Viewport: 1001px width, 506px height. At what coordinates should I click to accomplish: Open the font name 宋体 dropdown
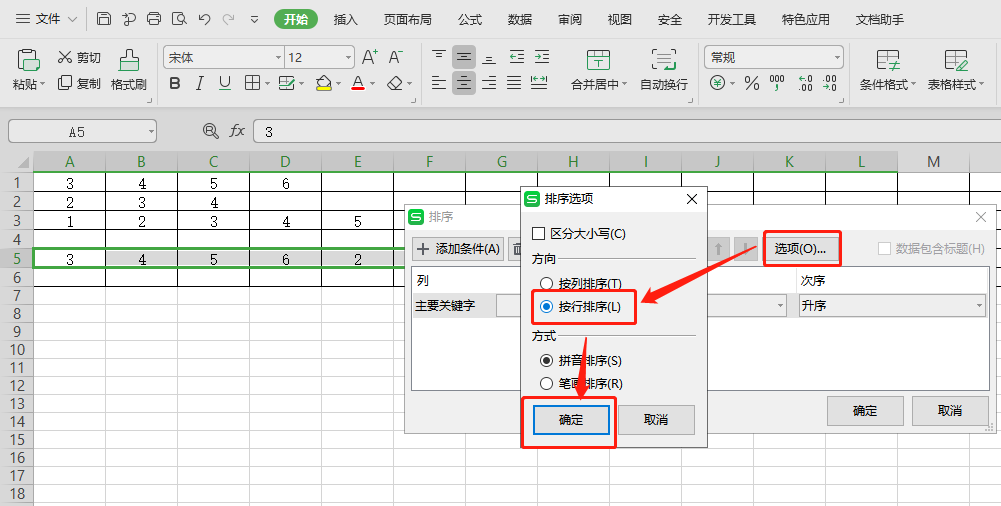click(278, 58)
